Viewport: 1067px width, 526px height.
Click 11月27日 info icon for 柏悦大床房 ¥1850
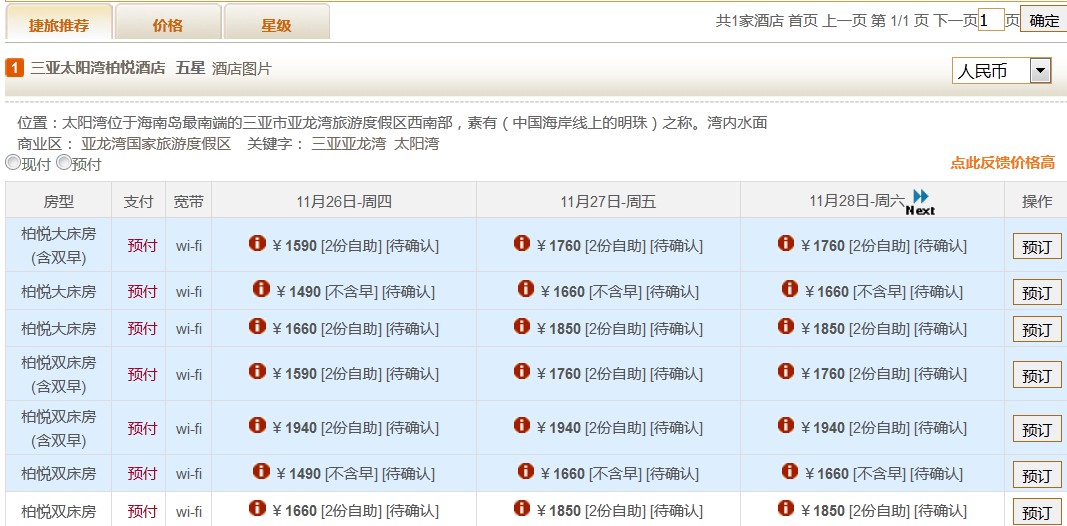tap(521, 326)
